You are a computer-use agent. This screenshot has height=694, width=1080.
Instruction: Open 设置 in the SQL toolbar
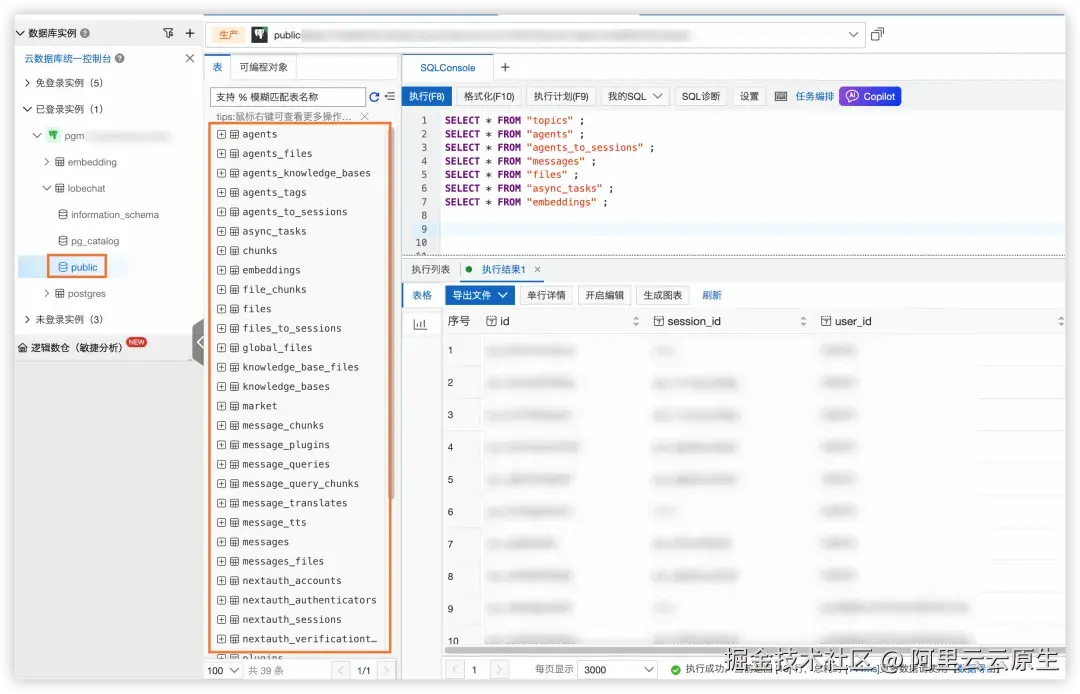click(749, 96)
